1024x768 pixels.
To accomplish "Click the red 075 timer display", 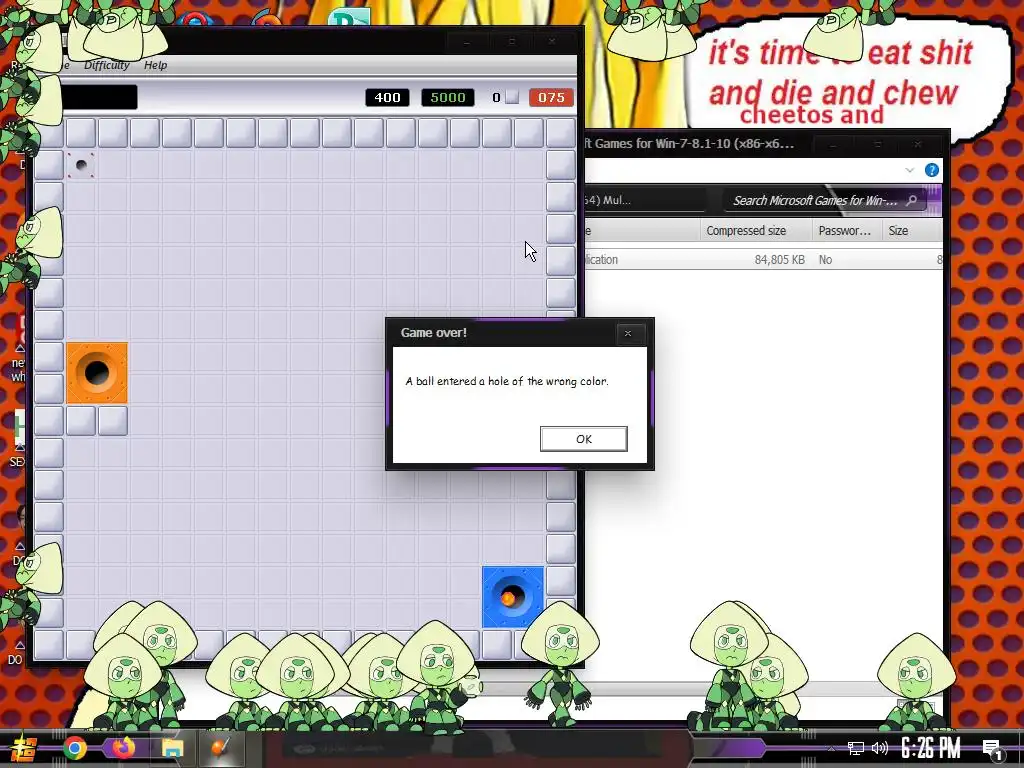I will 551,97.
